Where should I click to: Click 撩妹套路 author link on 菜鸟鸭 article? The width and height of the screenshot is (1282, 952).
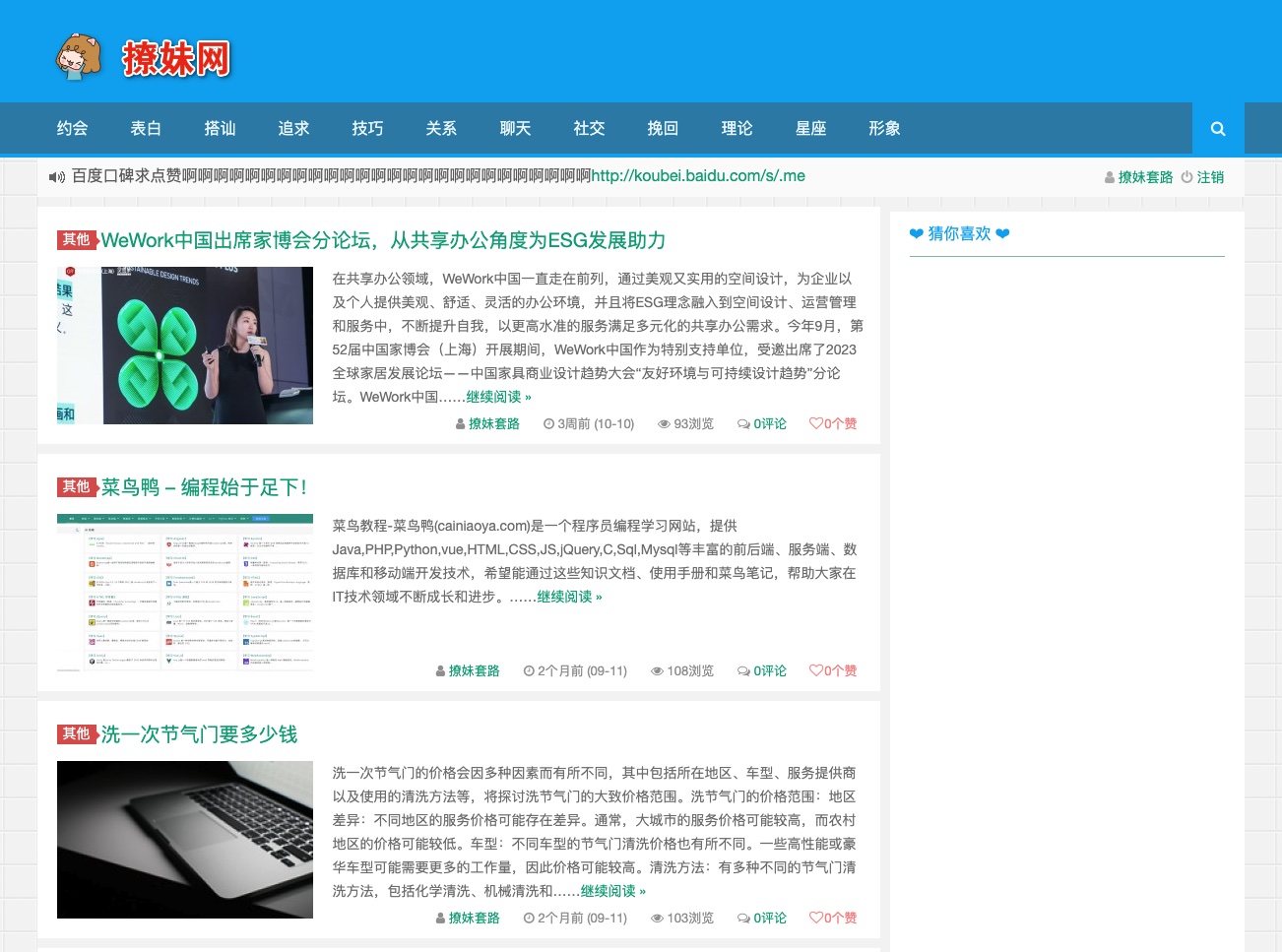[475, 671]
